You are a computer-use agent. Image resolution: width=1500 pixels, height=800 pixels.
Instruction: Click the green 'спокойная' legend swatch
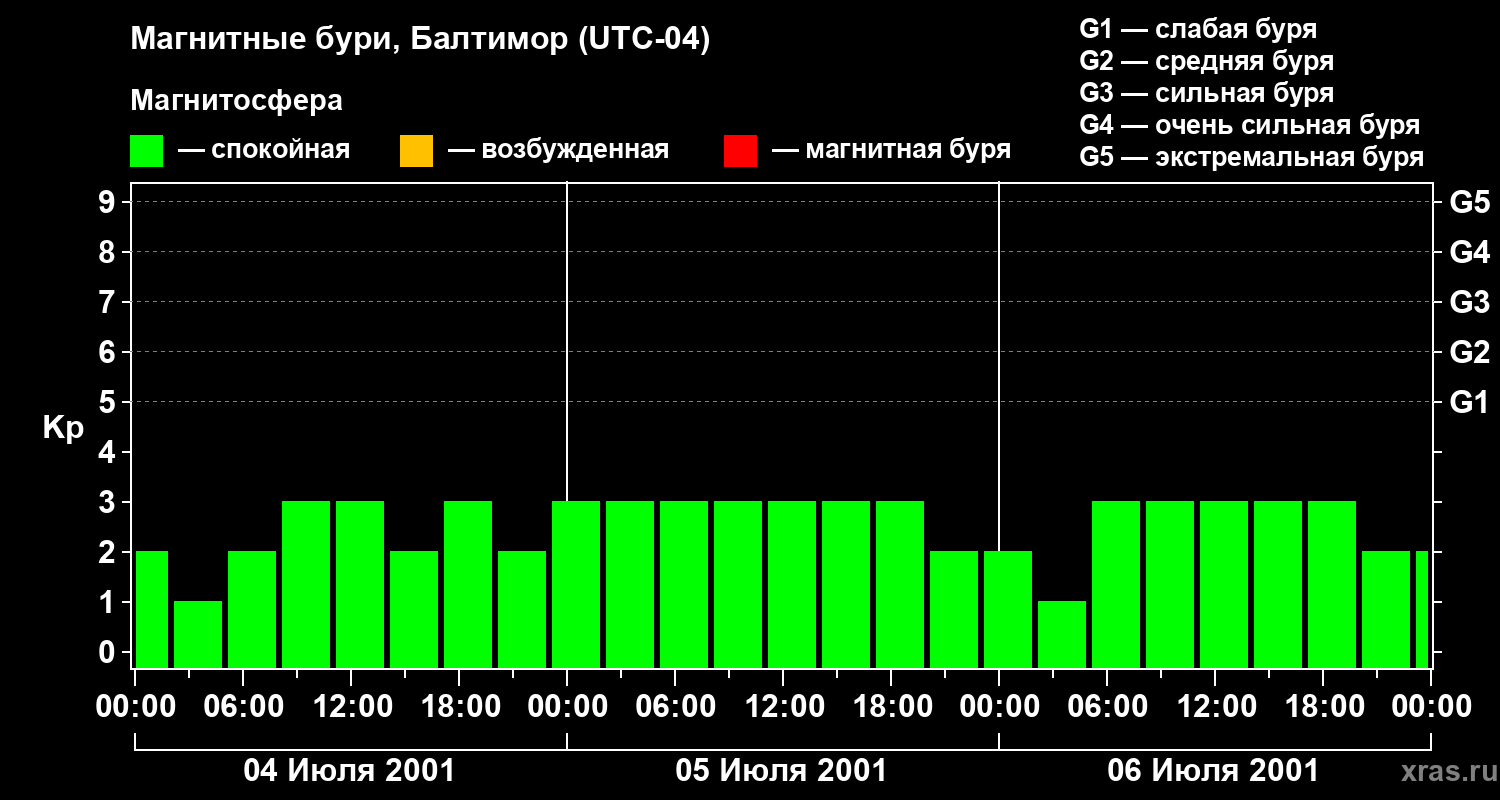pyautogui.click(x=147, y=151)
